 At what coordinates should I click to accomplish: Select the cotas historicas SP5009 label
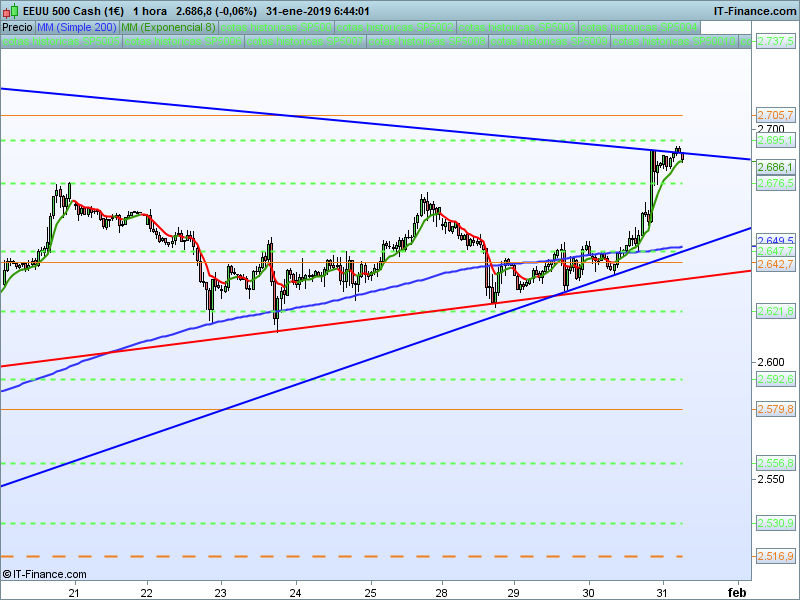click(x=549, y=41)
